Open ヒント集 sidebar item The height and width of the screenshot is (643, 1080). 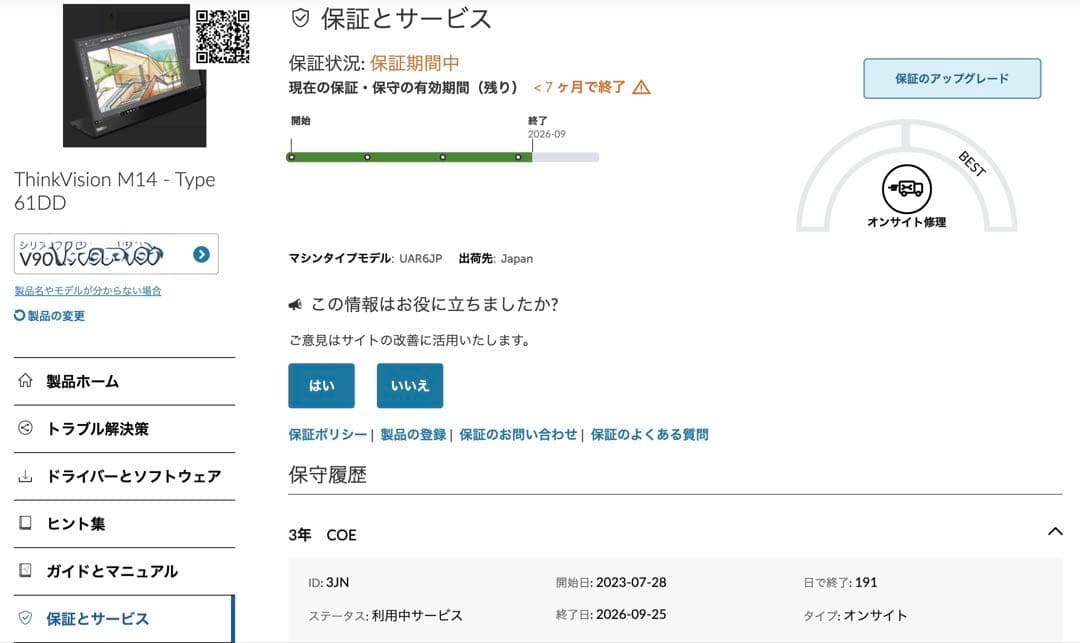[124, 524]
